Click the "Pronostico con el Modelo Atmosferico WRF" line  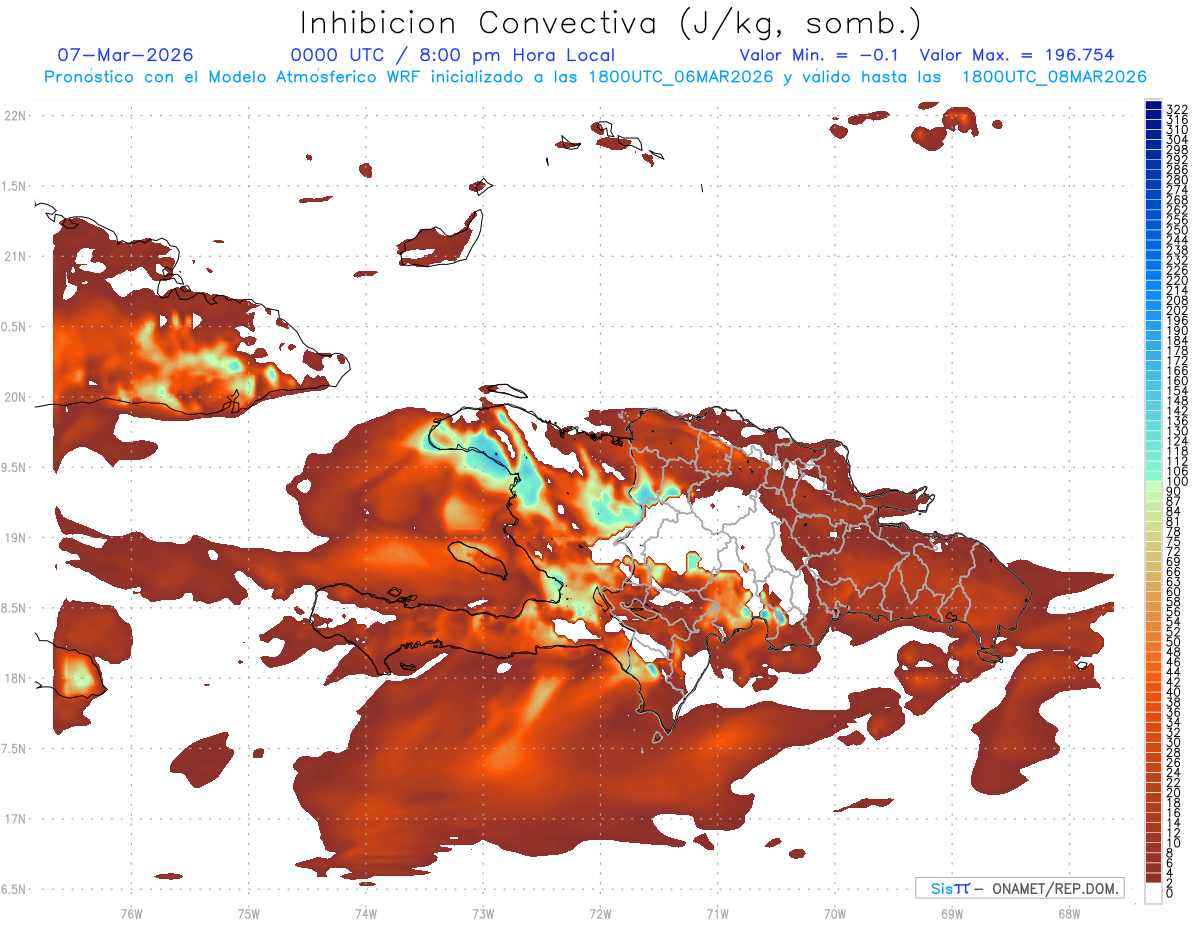pyautogui.click(x=595, y=76)
